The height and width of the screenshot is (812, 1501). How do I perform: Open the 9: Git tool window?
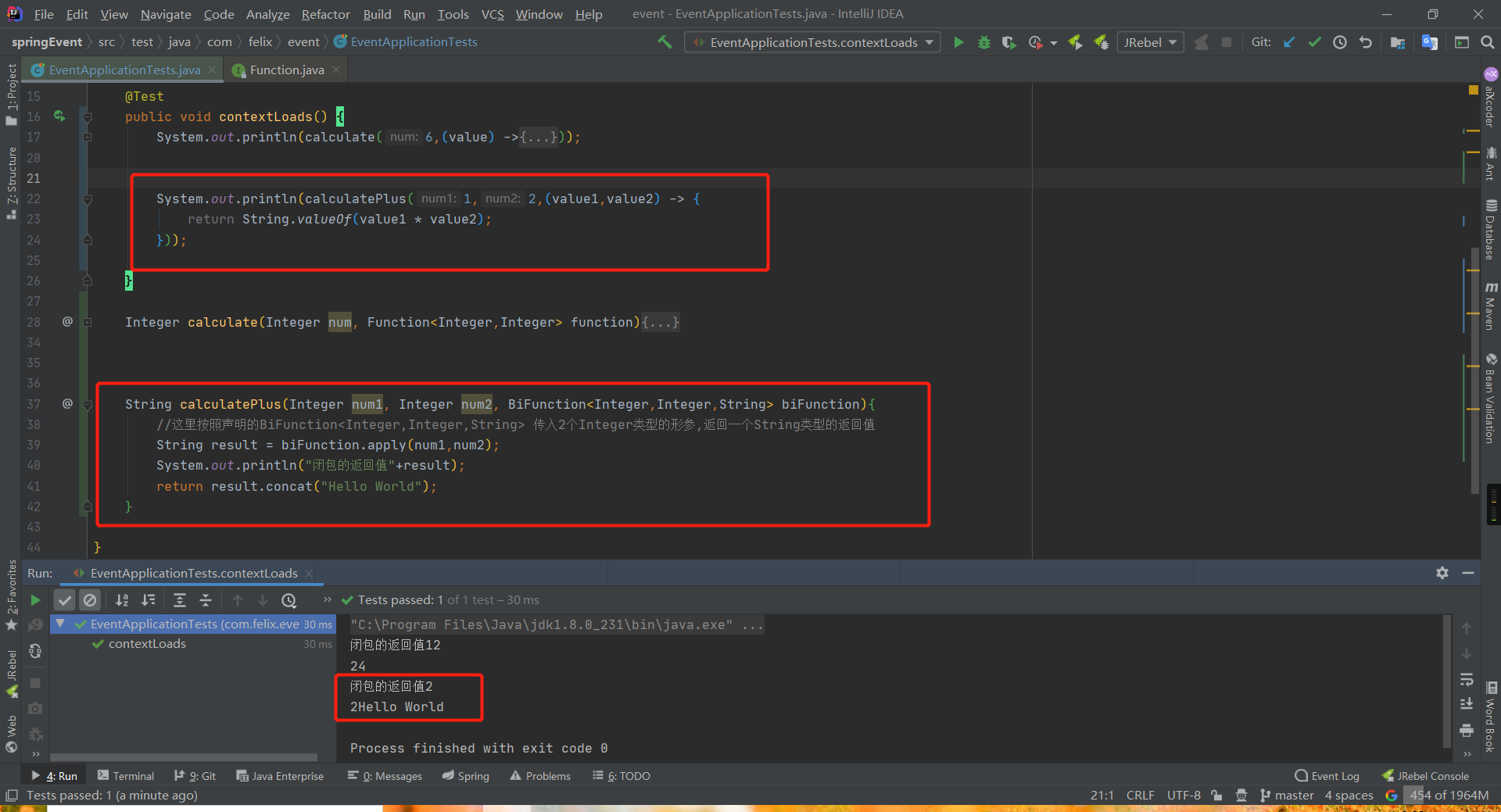pos(195,775)
